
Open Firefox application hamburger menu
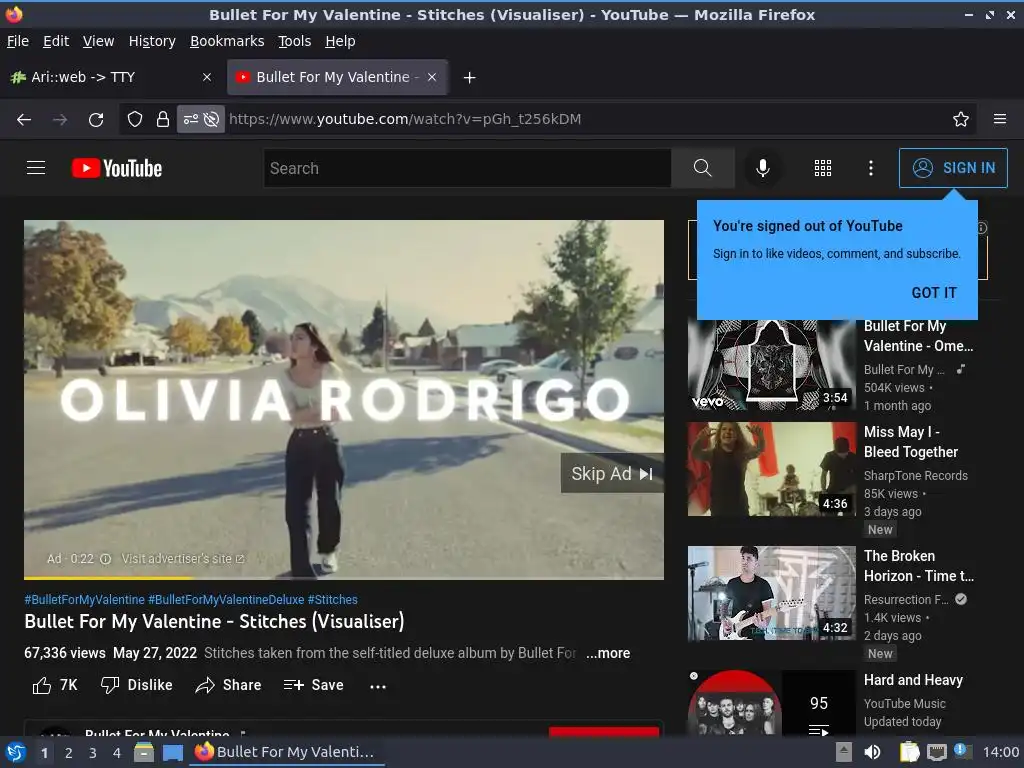coord(999,120)
